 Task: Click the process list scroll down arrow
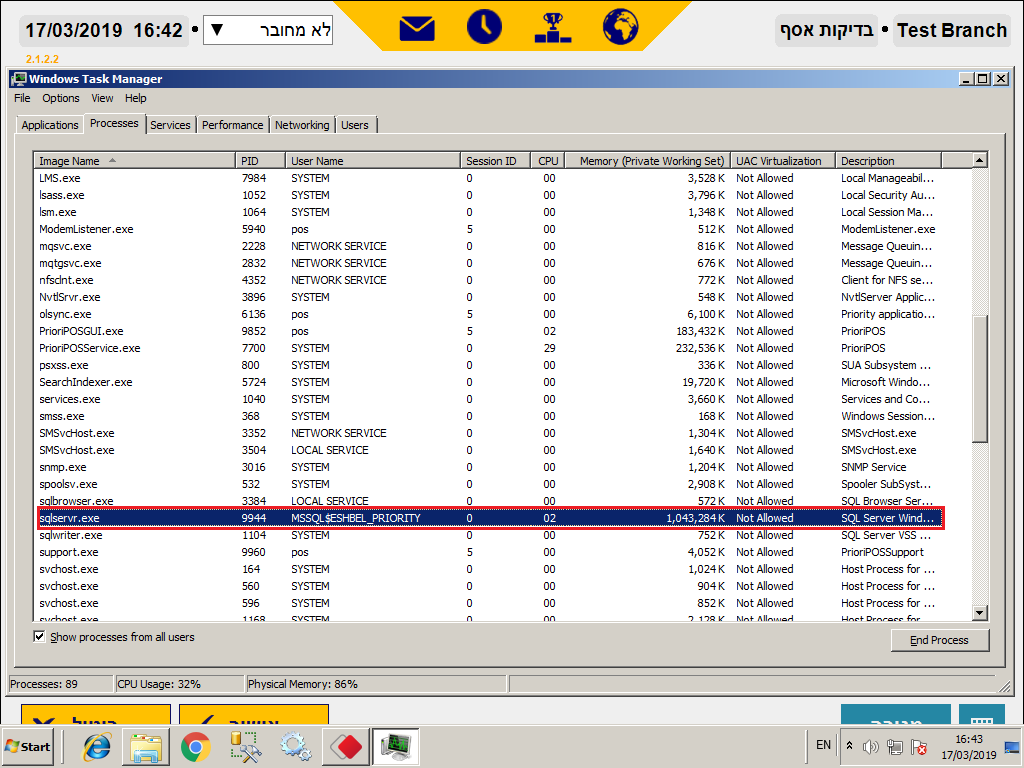[x=979, y=613]
